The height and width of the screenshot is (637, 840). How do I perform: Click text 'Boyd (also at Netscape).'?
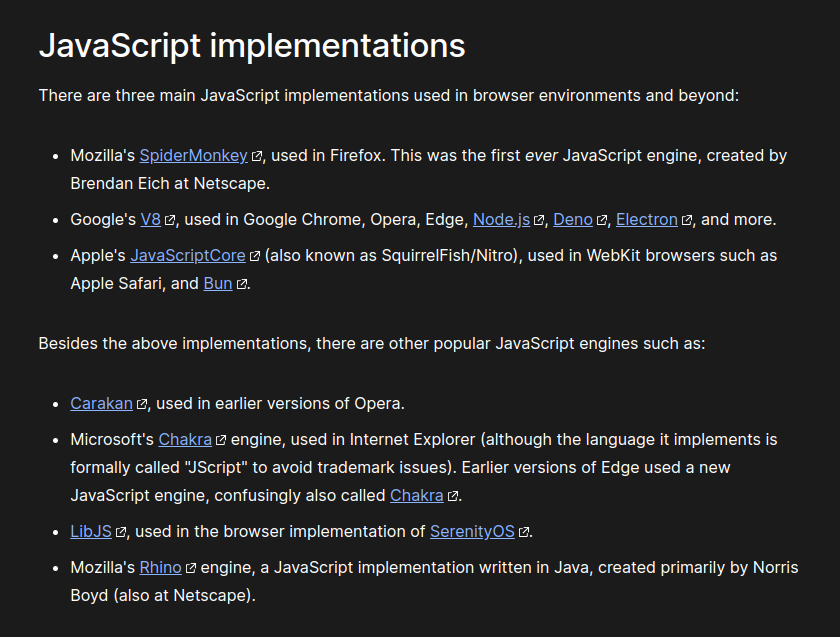(x=163, y=595)
